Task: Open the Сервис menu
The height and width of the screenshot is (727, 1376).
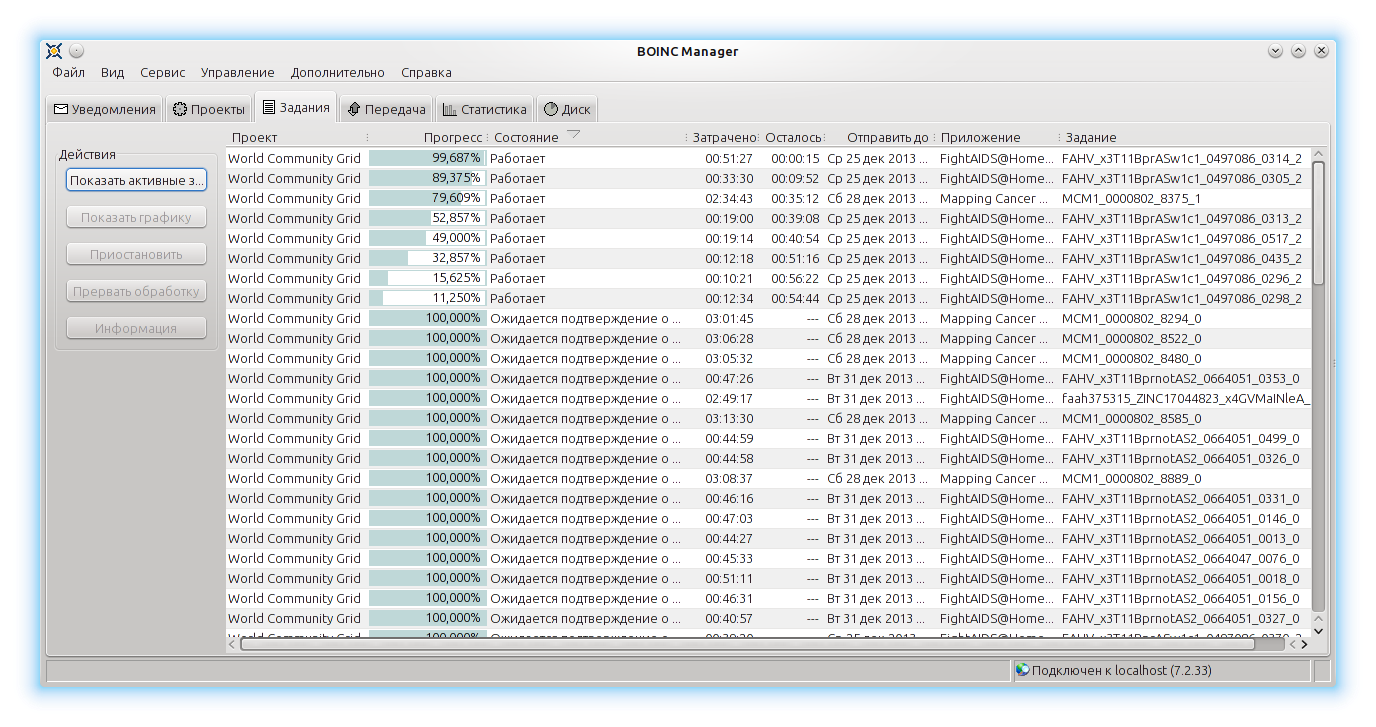Action: click(x=162, y=72)
